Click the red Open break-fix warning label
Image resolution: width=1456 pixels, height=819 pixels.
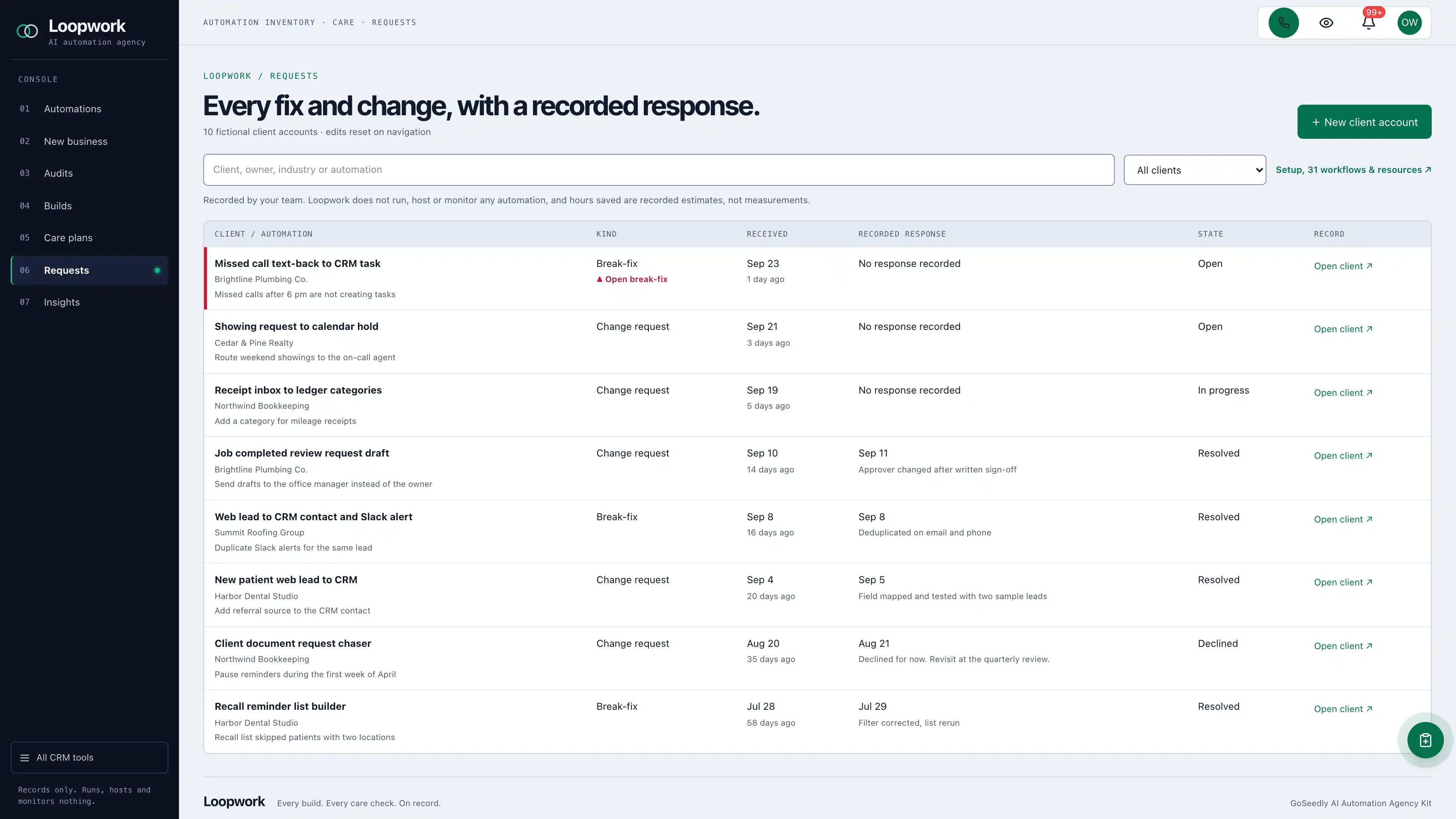pos(632,279)
